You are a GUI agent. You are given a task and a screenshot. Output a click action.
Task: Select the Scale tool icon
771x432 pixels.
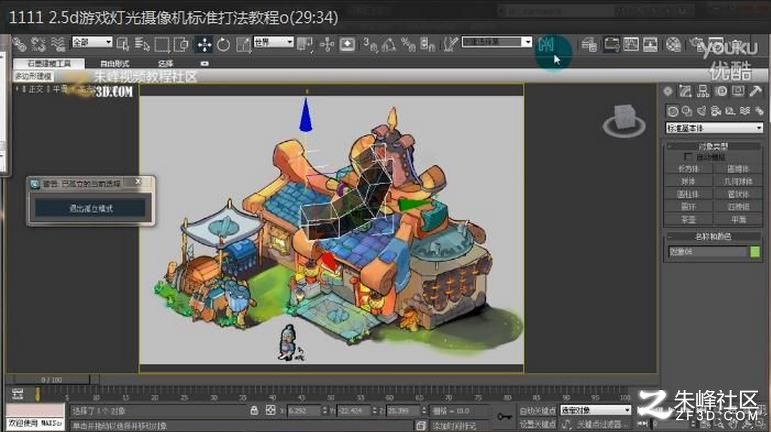(243, 45)
